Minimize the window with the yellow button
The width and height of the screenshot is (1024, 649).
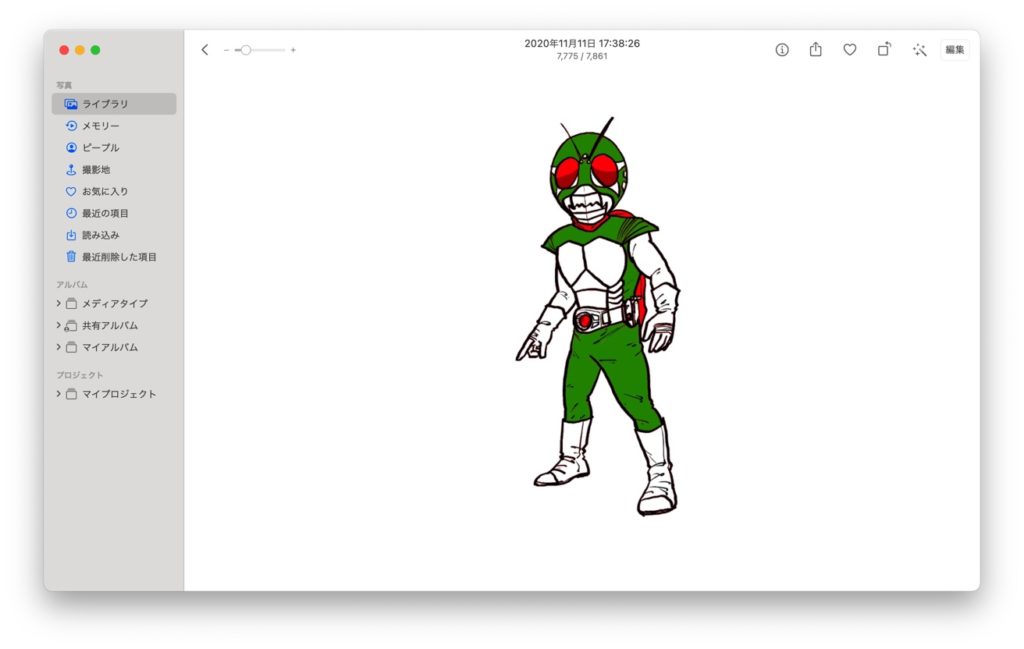tap(80, 50)
